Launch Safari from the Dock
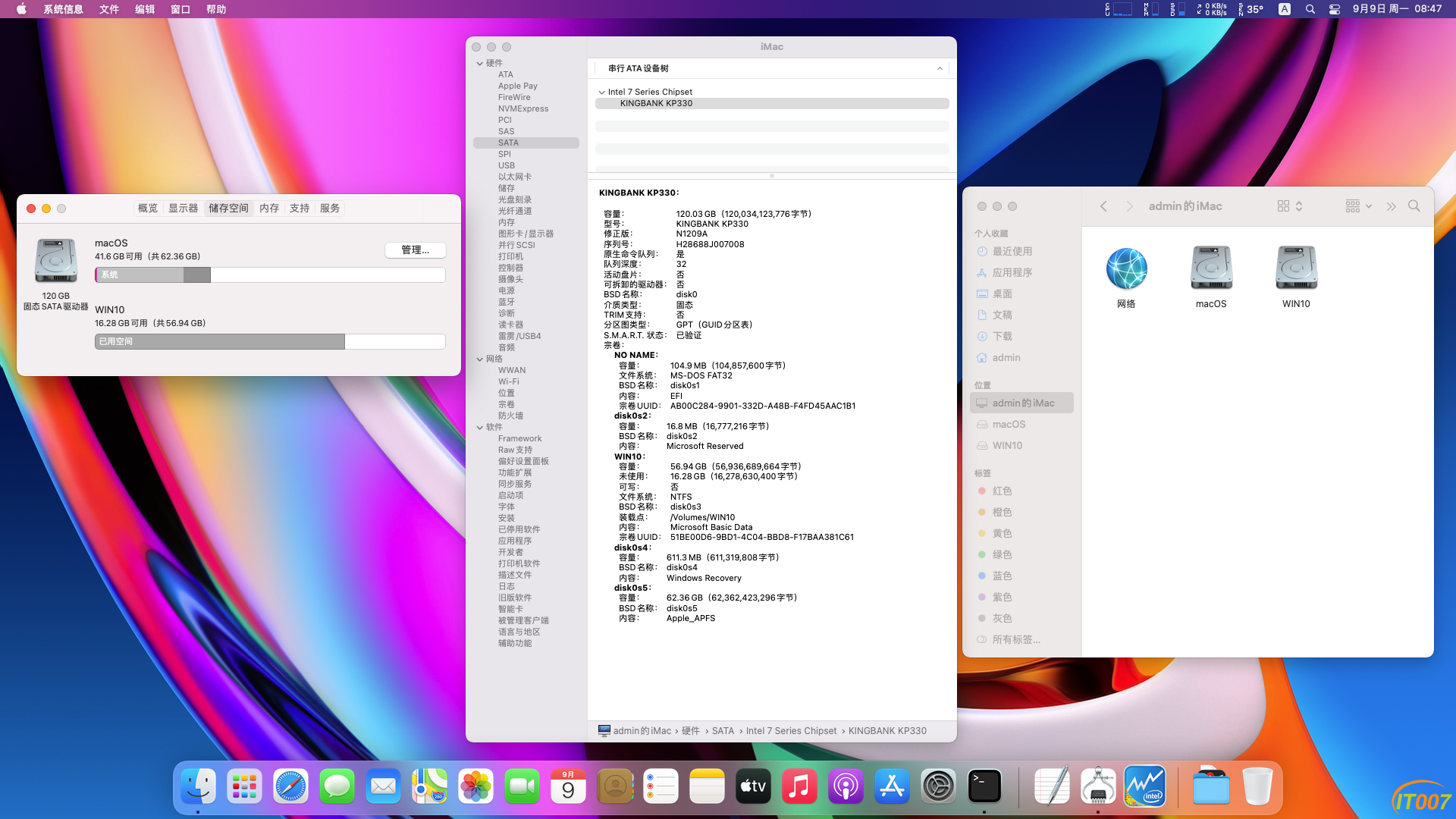 pyautogui.click(x=290, y=786)
